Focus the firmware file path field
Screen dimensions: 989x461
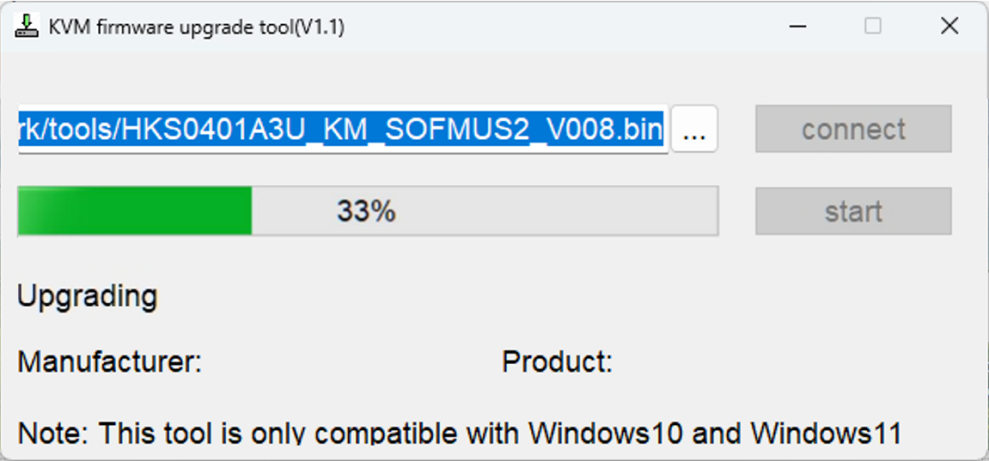(x=342, y=129)
